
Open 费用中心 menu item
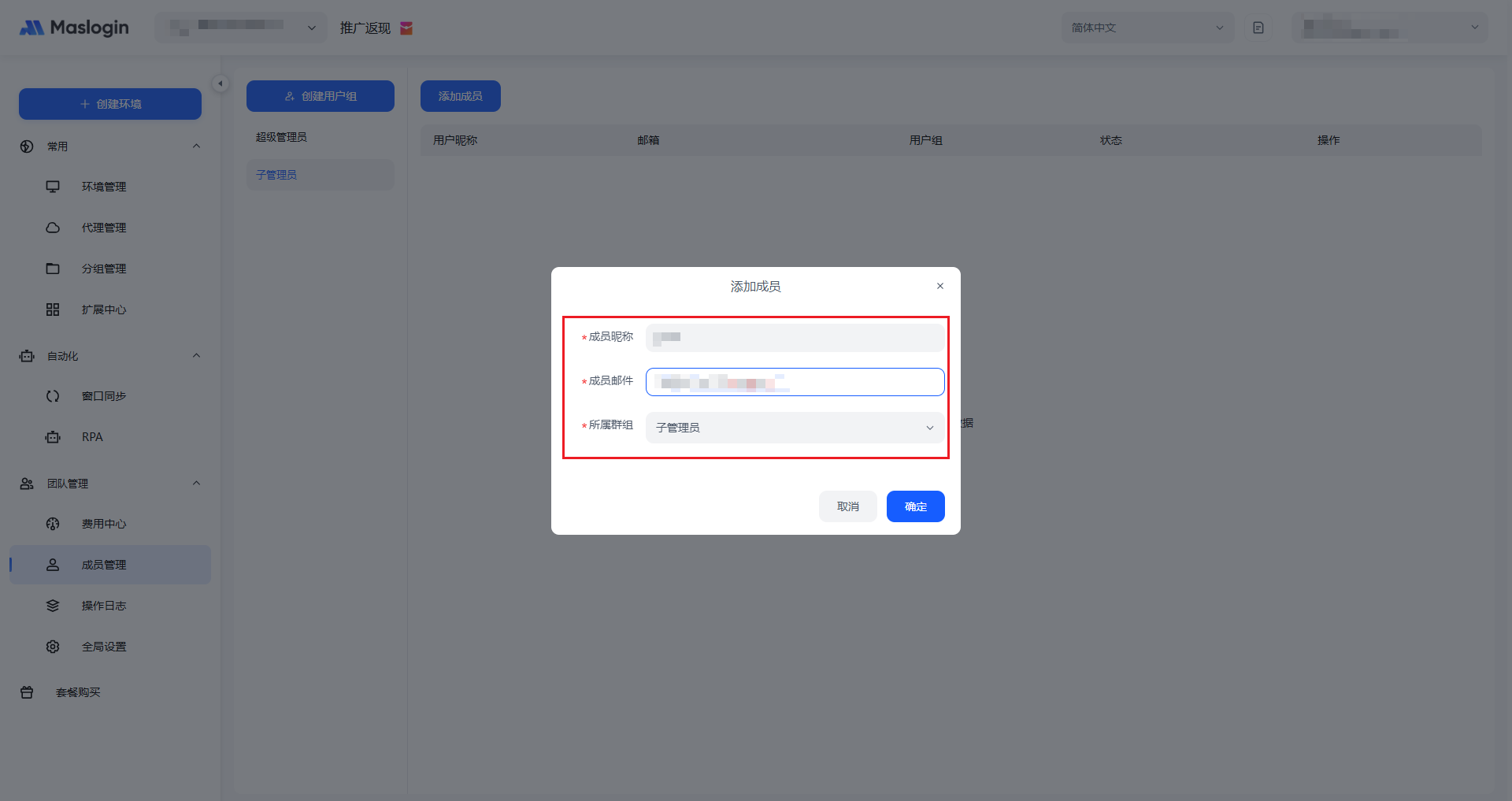104,524
